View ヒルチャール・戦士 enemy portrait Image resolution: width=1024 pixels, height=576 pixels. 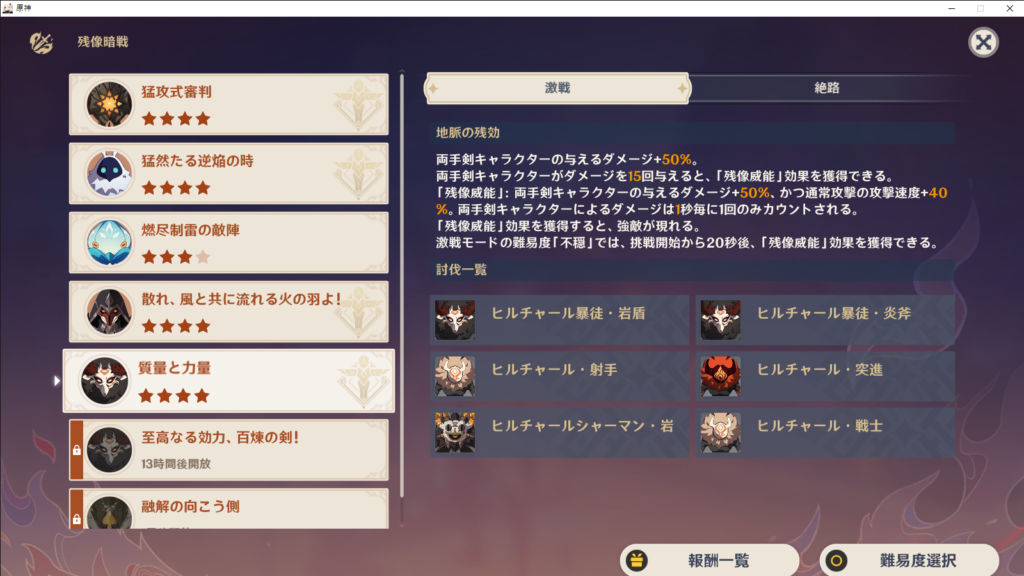pos(720,432)
